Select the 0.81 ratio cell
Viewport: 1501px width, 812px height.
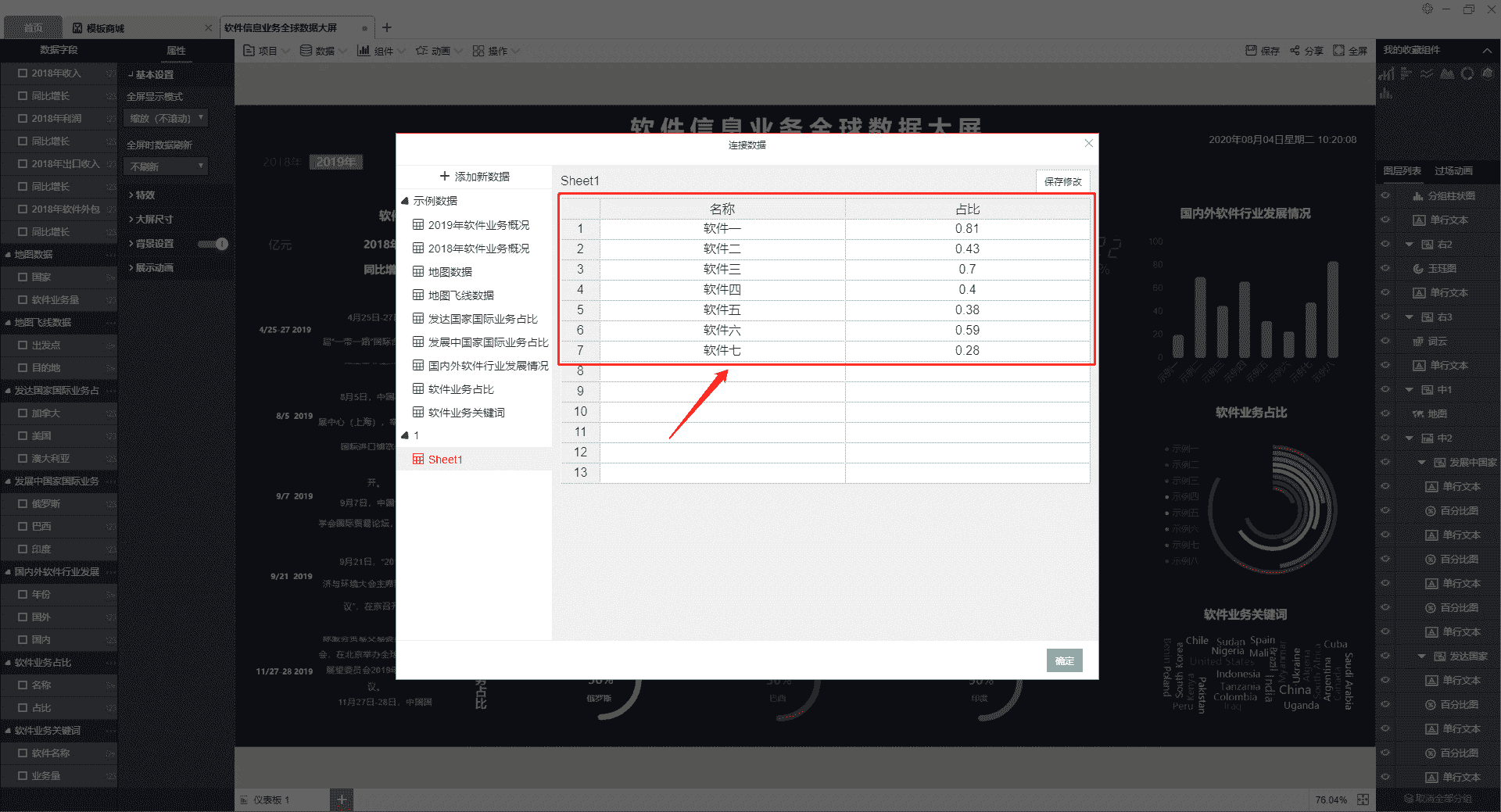pyautogui.click(x=967, y=228)
